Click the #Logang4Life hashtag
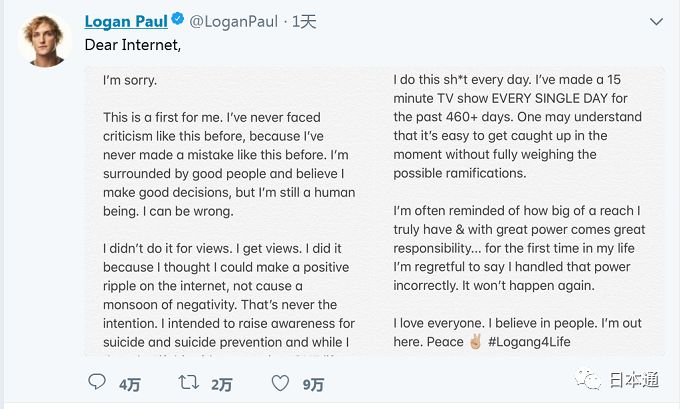The height and width of the screenshot is (409, 680). [x=536, y=341]
